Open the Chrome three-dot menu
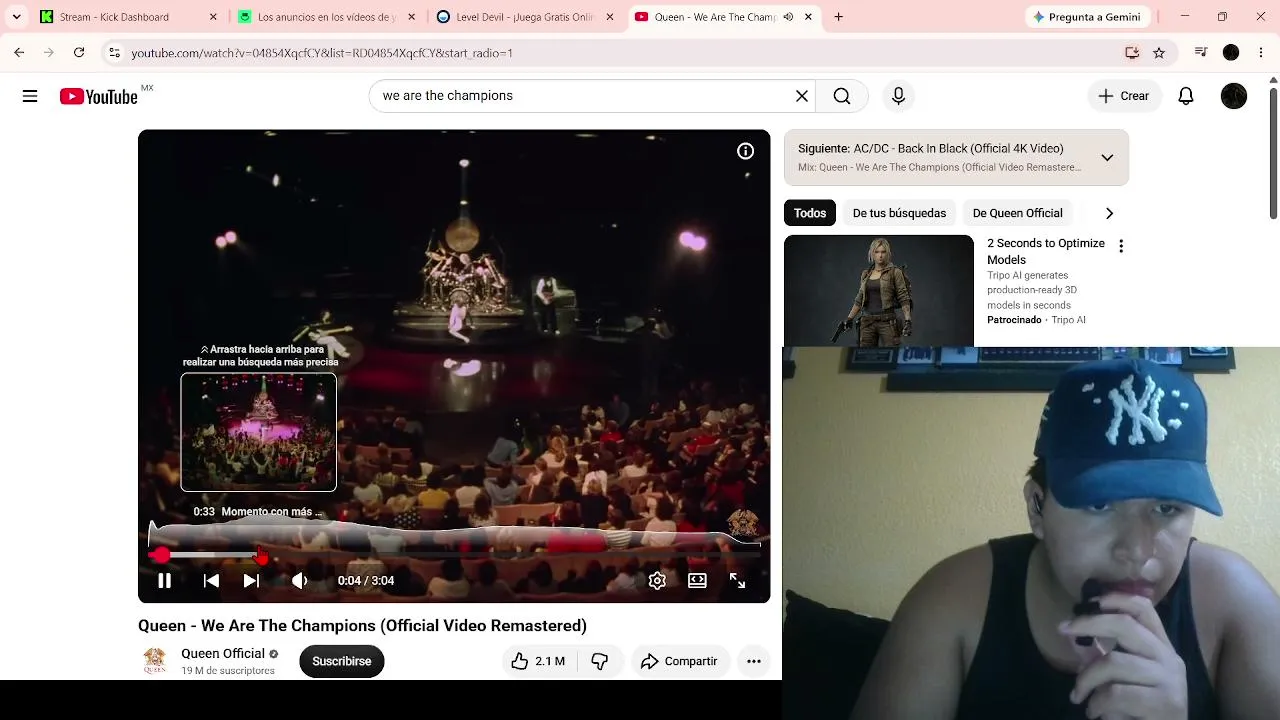 point(1260,53)
